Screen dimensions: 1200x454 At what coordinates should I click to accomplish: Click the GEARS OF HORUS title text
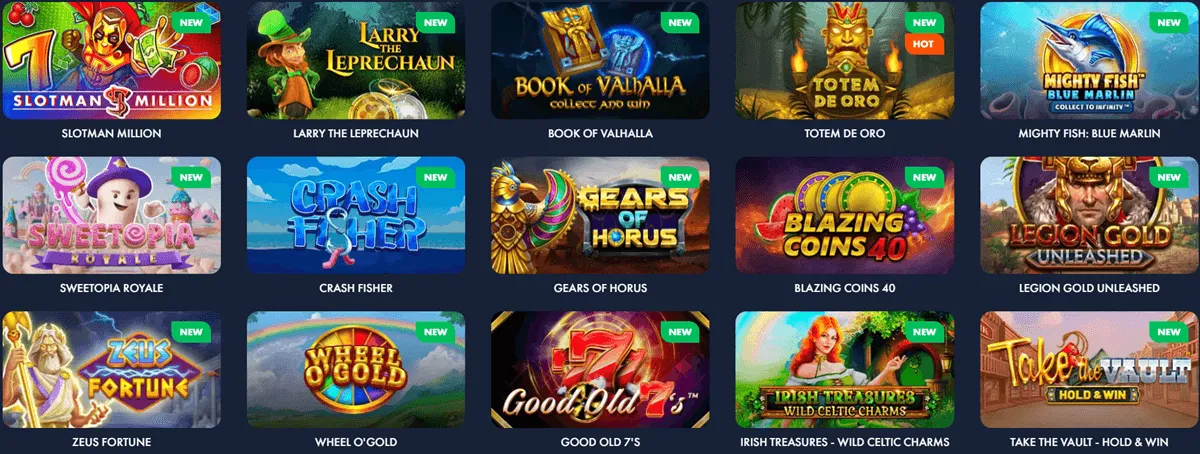[x=600, y=288]
